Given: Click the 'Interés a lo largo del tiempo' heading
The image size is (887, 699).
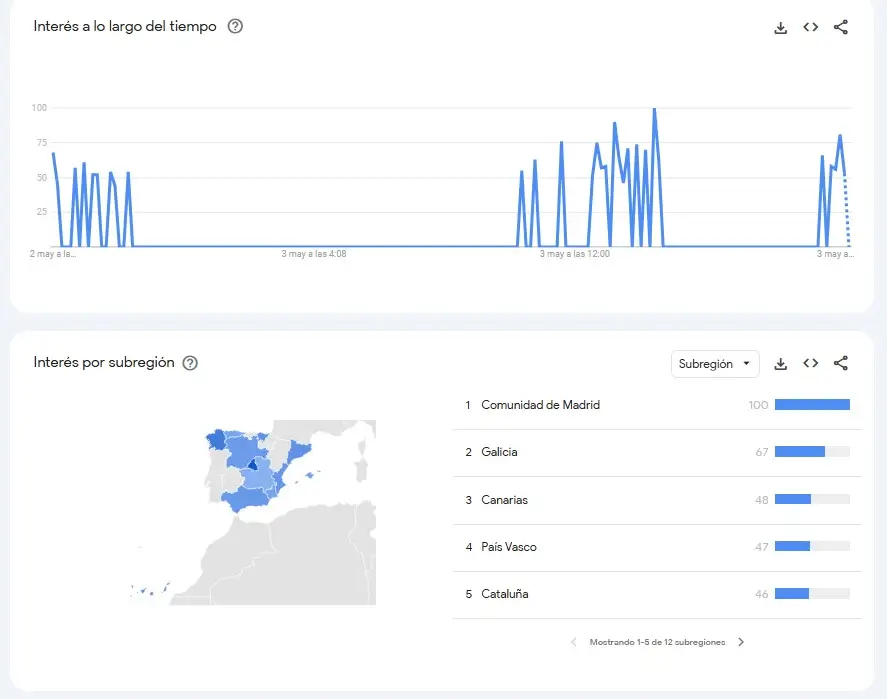Looking at the screenshot, I should point(124,26).
